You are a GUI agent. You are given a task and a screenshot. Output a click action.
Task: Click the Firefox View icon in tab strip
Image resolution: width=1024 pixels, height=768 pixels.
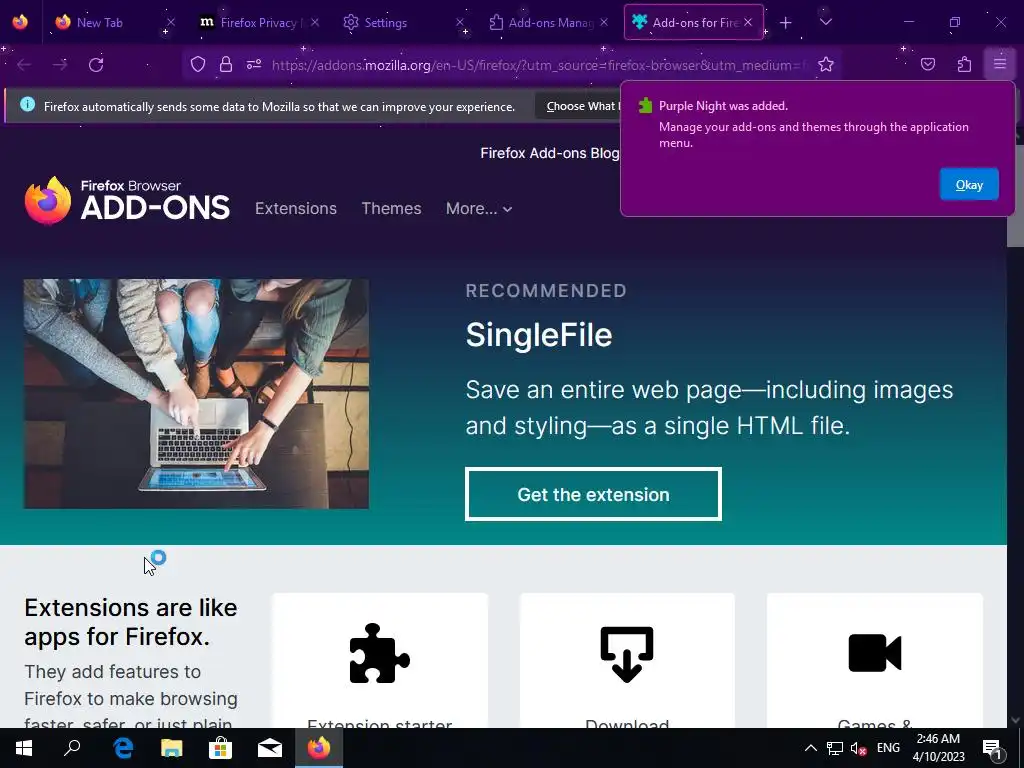point(20,22)
